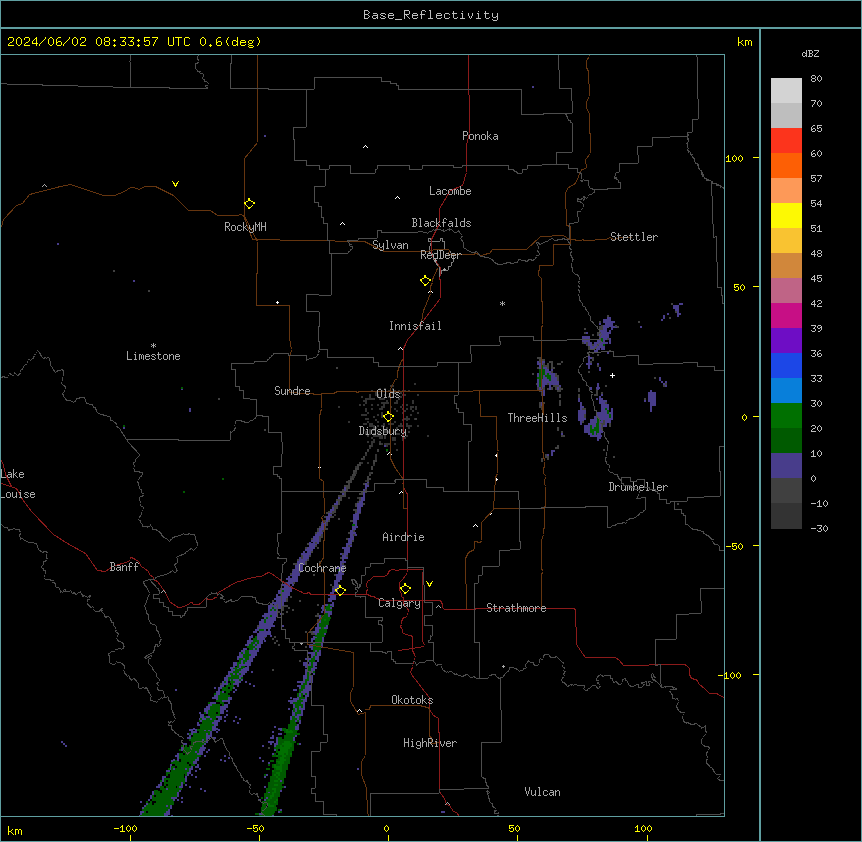Click the Cochrane label
This screenshot has width=862, height=842.
[322, 568]
